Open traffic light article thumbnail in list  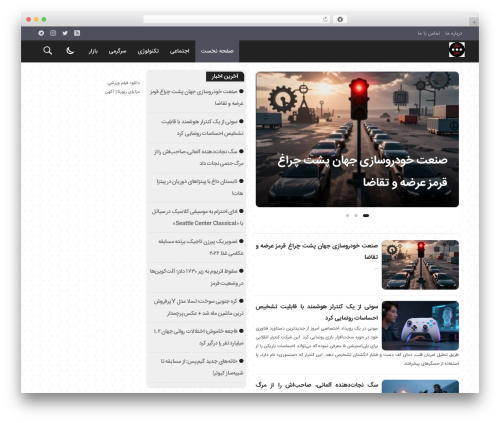coord(420,265)
